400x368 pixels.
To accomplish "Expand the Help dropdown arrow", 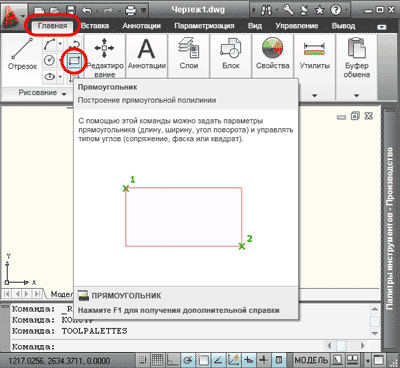I will pyautogui.click(x=346, y=11).
